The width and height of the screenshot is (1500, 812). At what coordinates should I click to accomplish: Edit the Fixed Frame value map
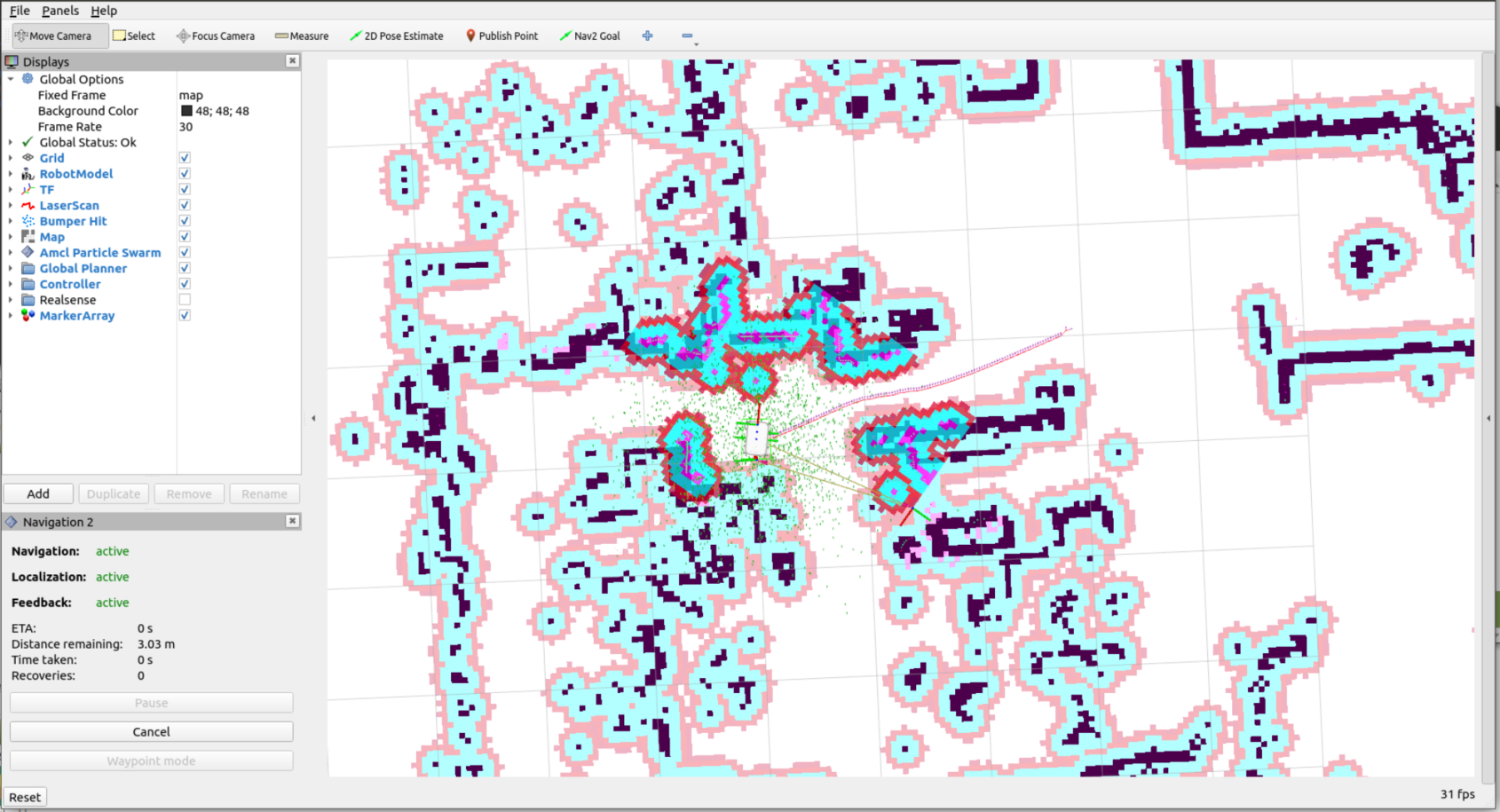point(191,95)
